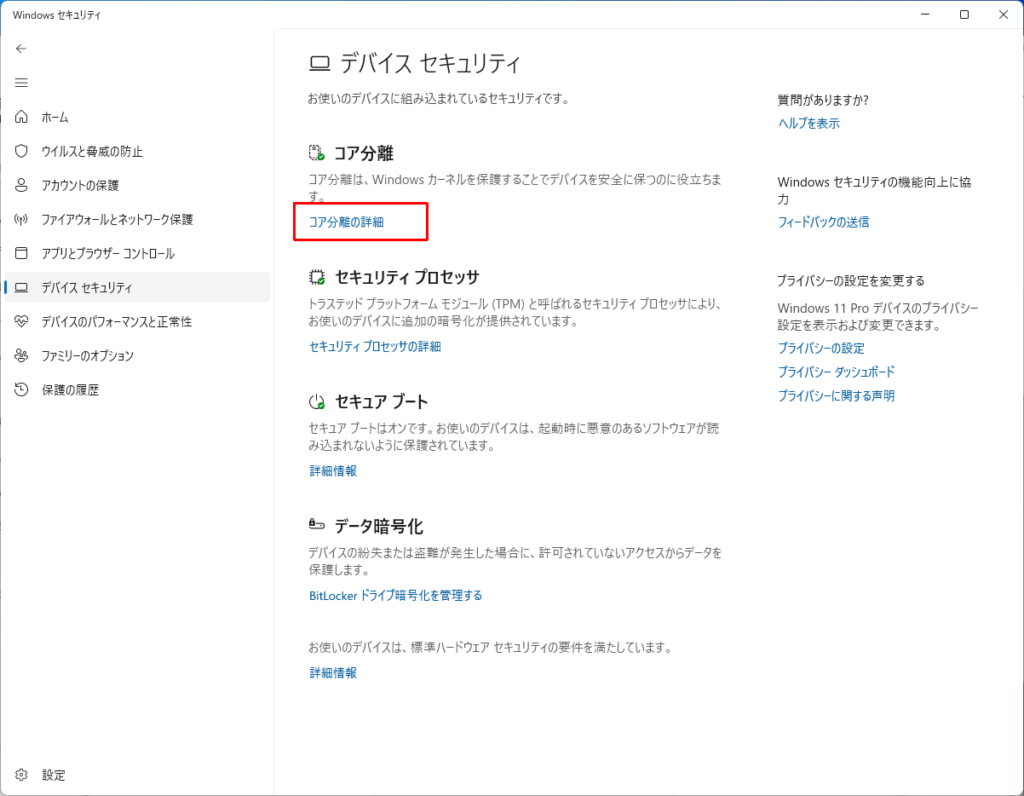This screenshot has width=1024, height=796.
Task: Click the heart icon for device performance
Action: (x=22, y=321)
